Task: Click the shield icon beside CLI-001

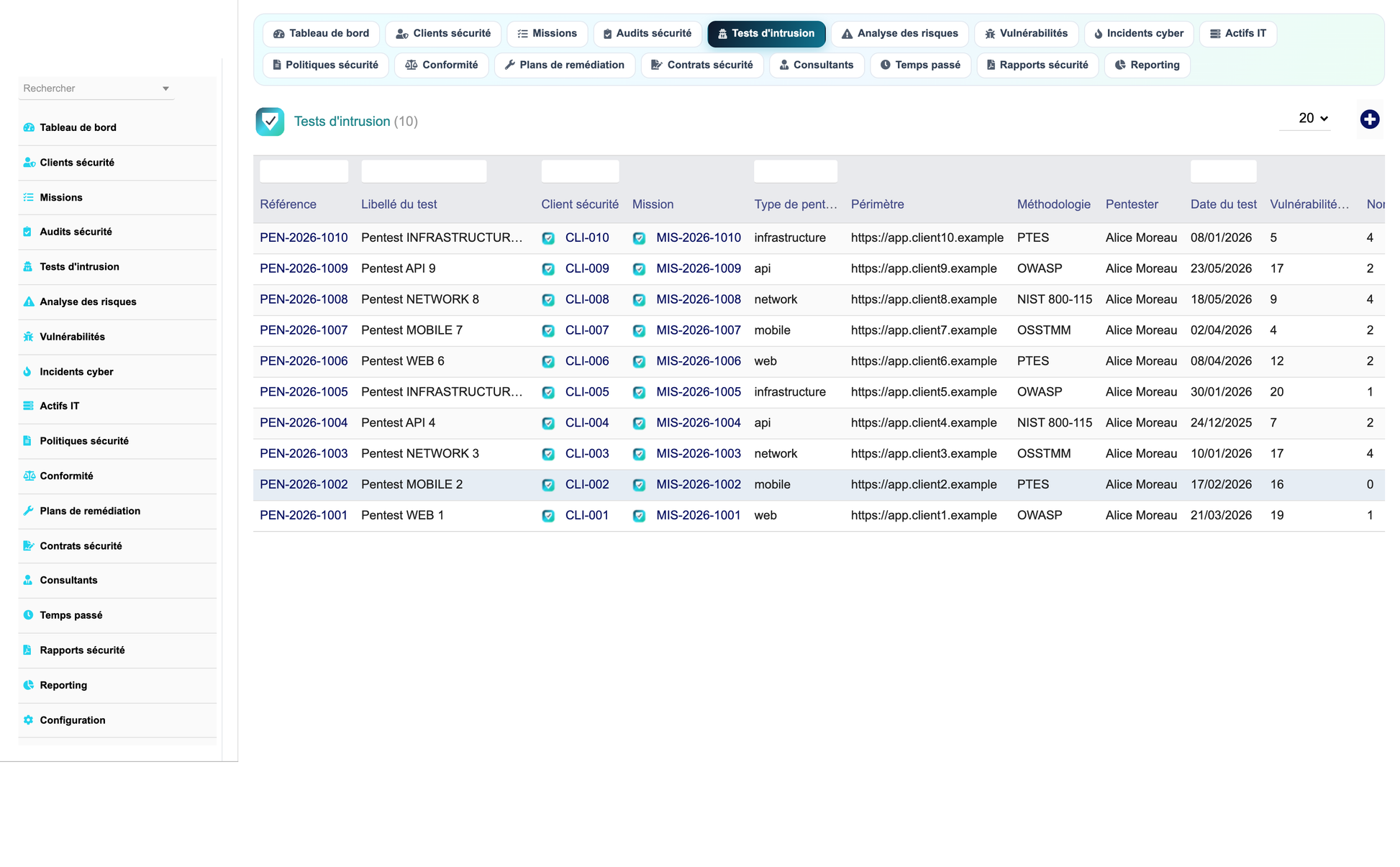Action: 548,516
